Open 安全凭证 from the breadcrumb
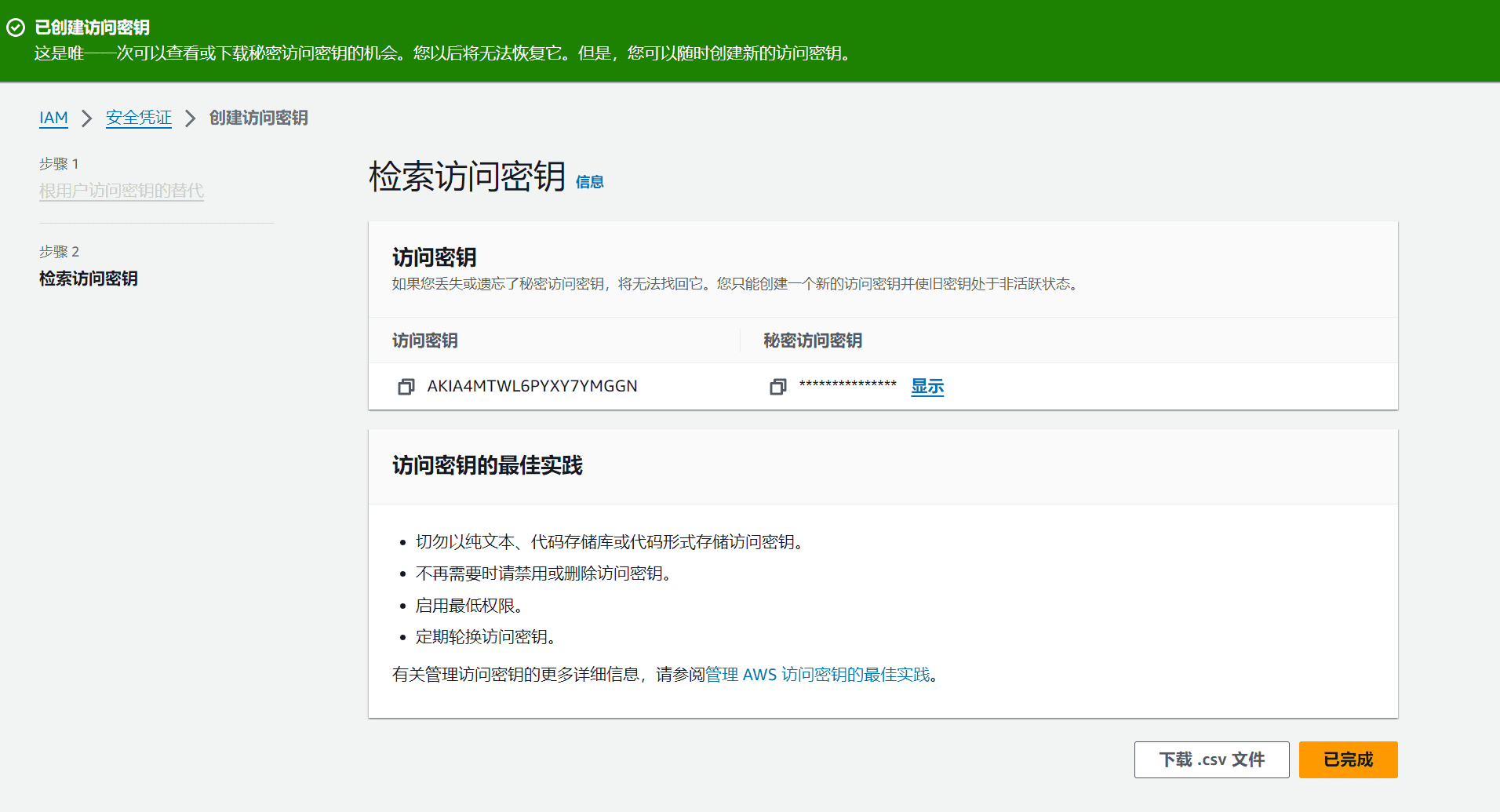The width and height of the screenshot is (1500, 812). tap(138, 118)
